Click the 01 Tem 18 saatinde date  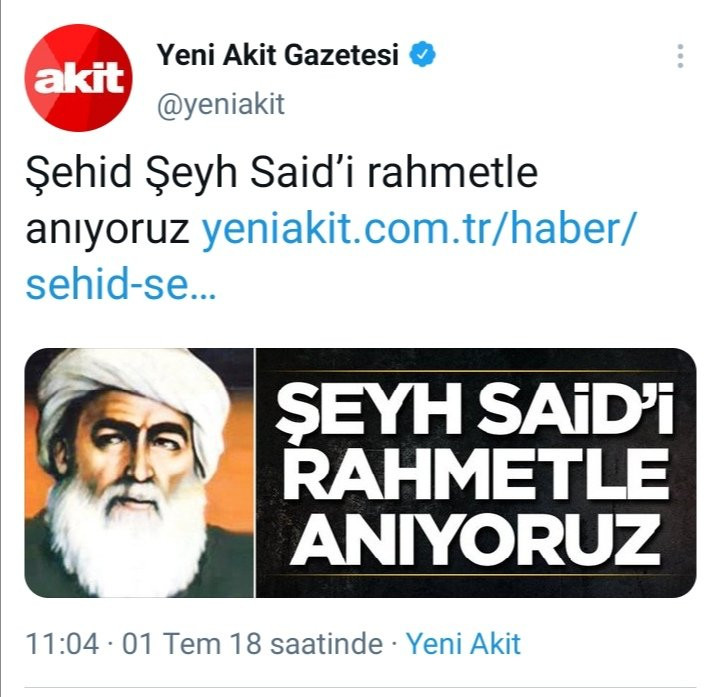(252, 644)
